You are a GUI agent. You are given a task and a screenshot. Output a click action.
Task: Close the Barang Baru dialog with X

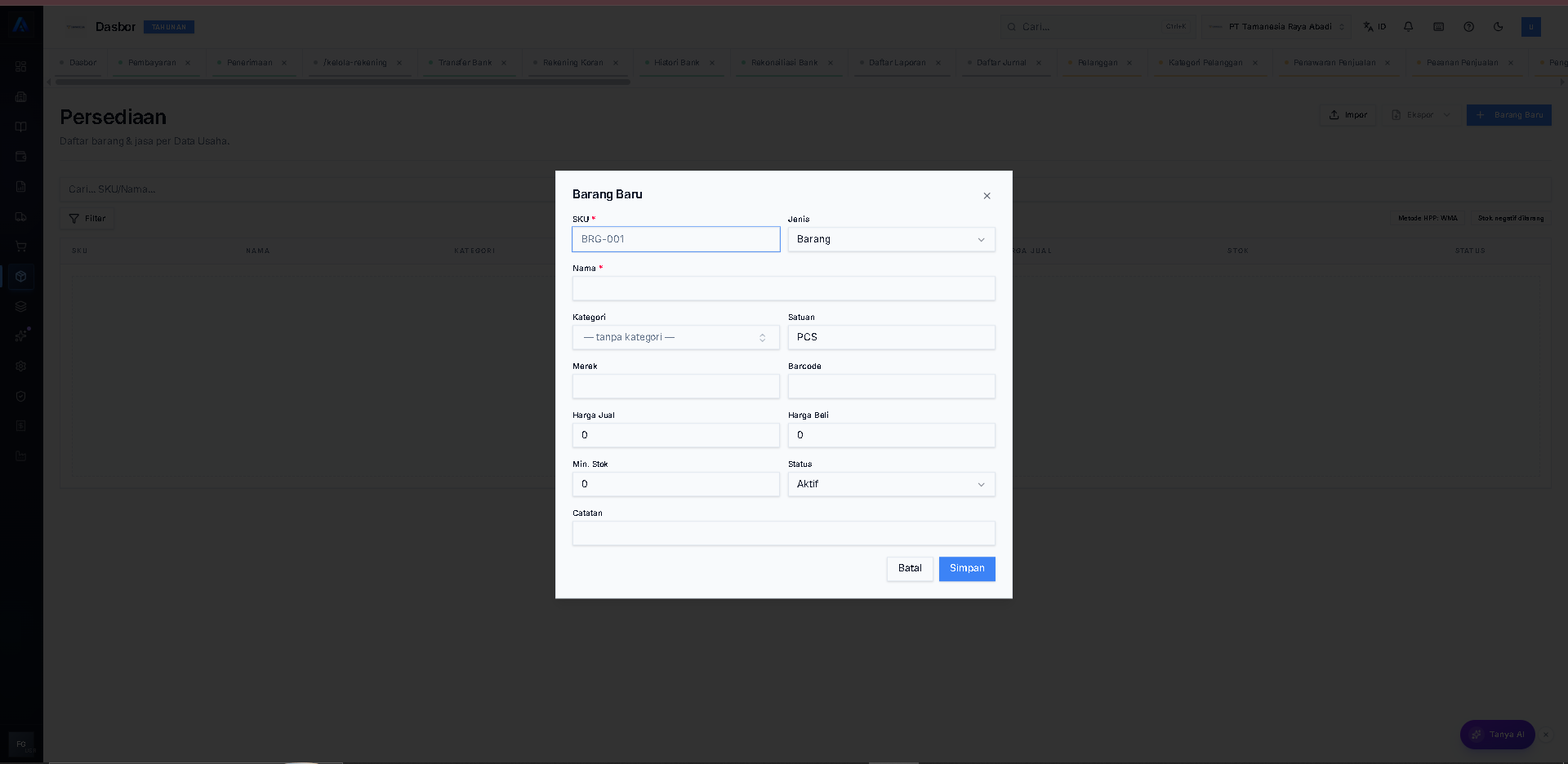pyautogui.click(x=987, y=196)
